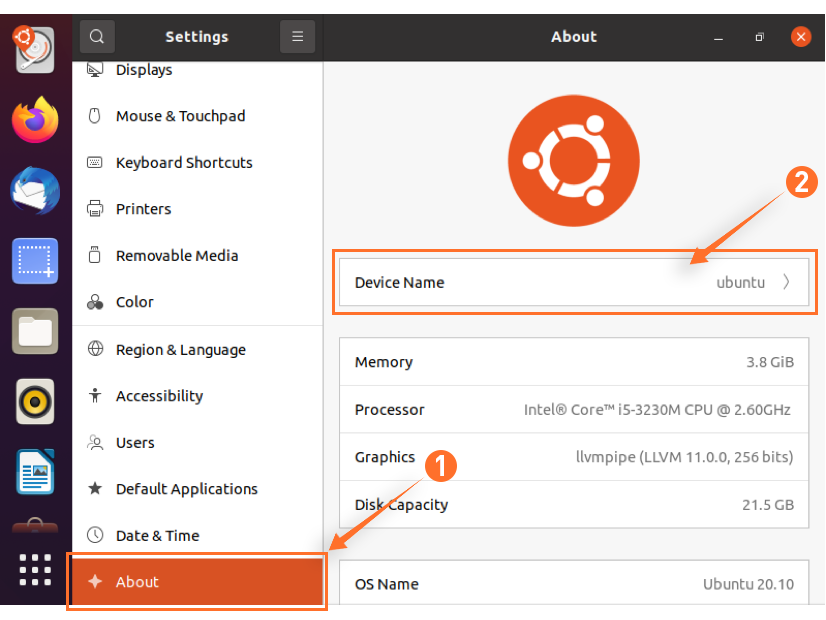
Task: Launch Thunderbird Mail from the dock
Action: click(35, 190)
